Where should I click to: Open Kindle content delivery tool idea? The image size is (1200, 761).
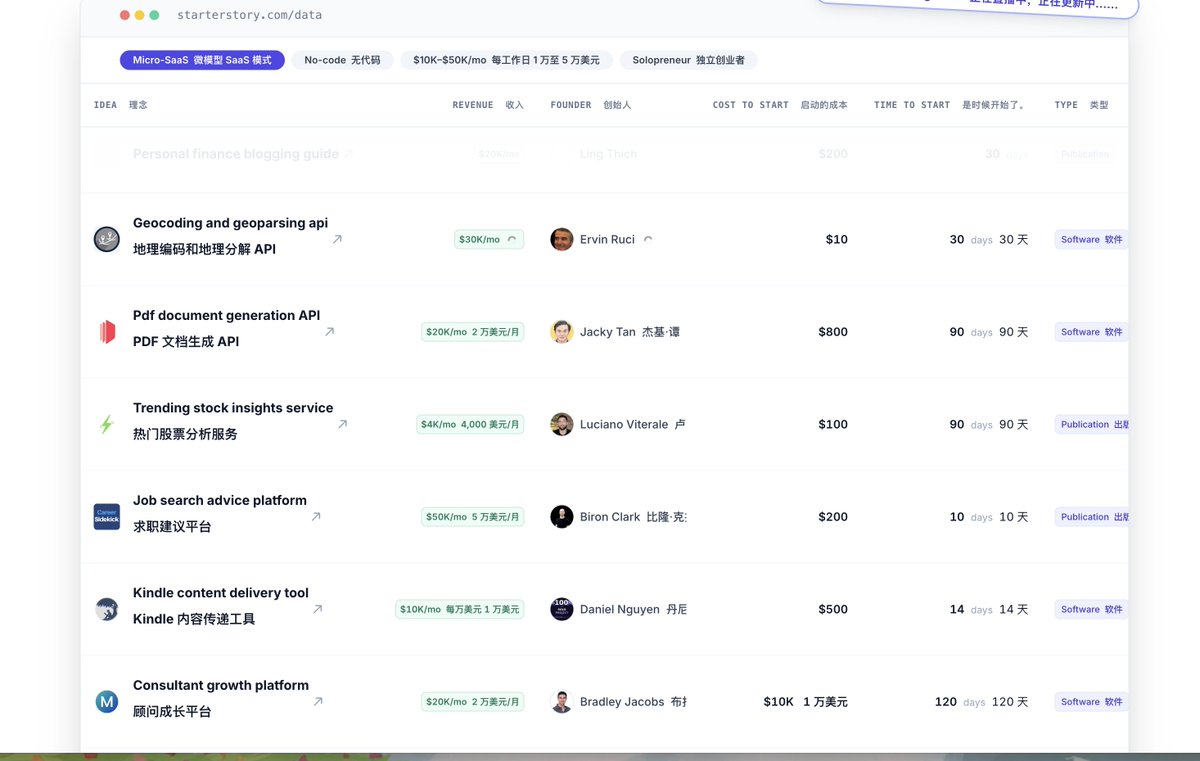click(x=221, y=606)
